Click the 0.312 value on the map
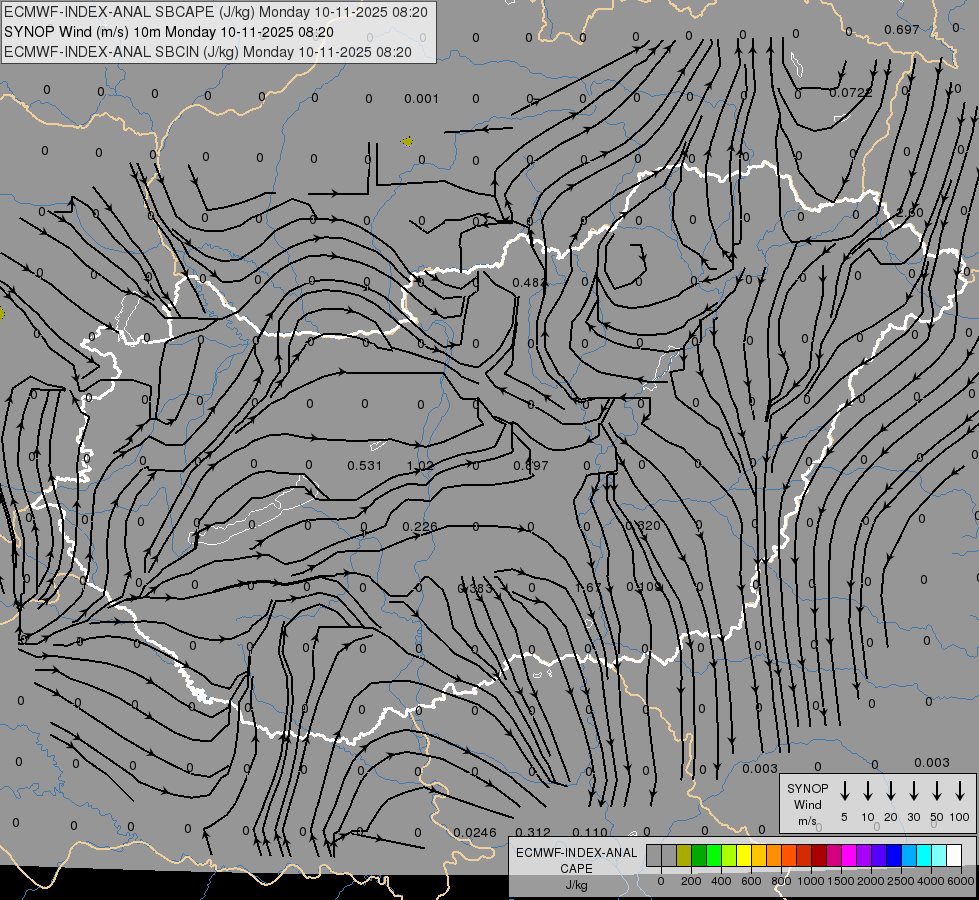Viewport: 979px width, 900px height. click(534, 833)
